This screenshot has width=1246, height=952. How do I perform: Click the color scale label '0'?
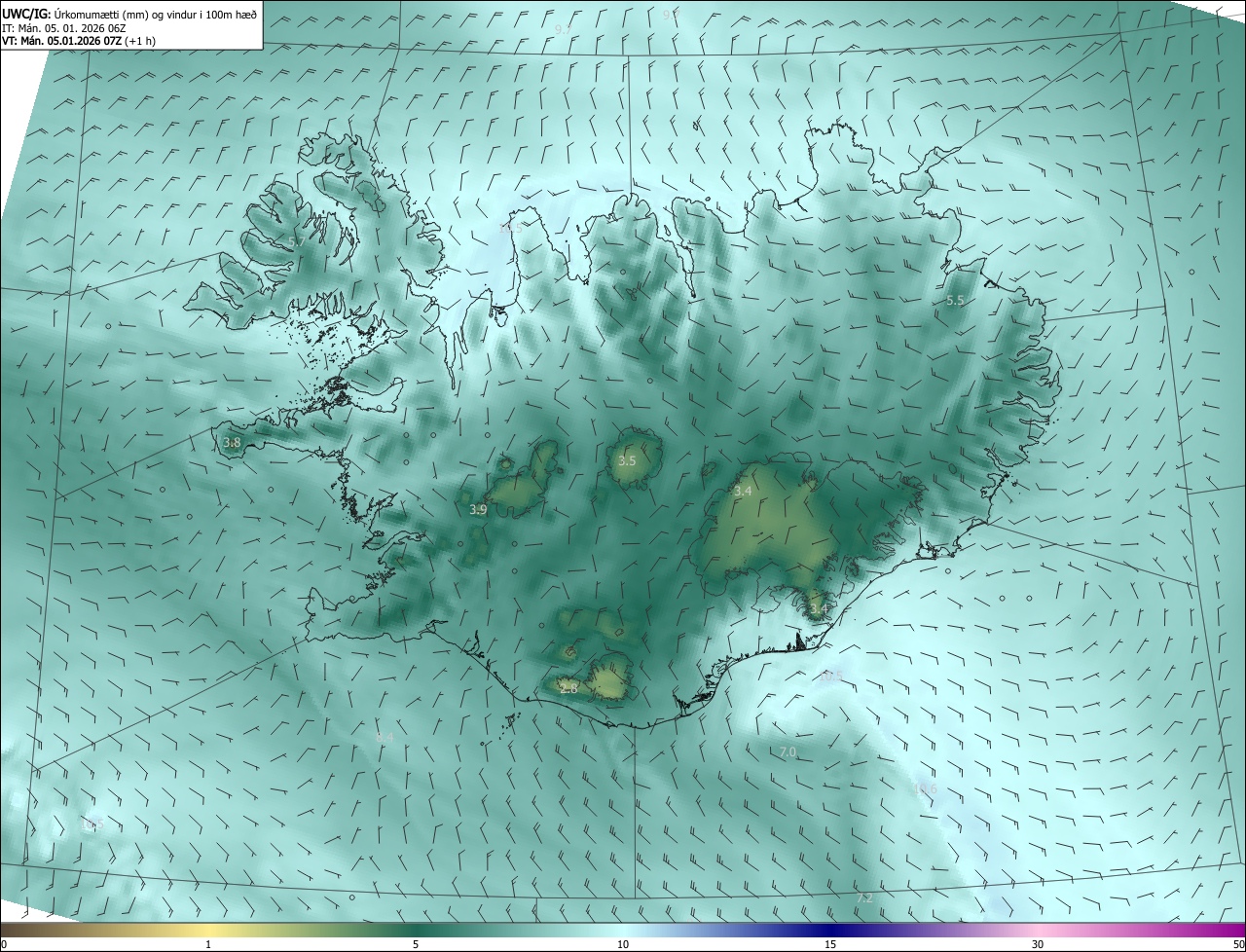point(4,944)
